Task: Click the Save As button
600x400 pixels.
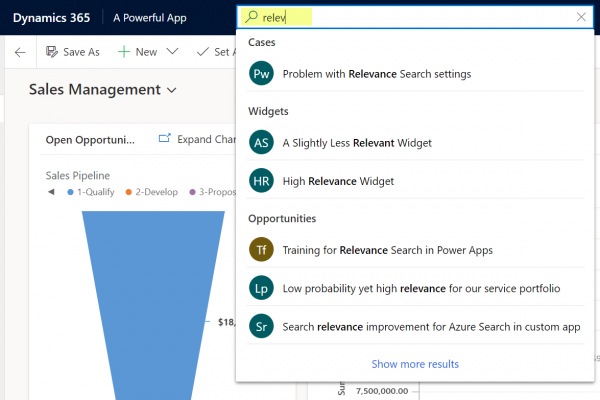Action: (x=73, y=52)
